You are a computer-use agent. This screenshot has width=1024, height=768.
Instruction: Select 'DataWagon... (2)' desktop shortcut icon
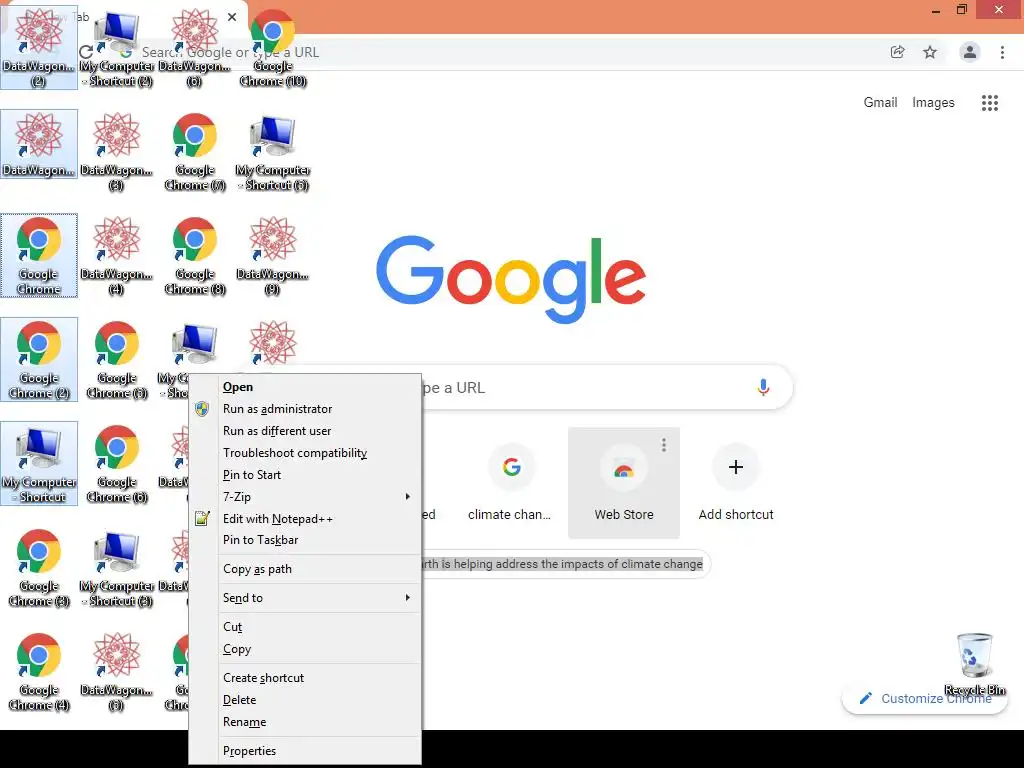39,47
